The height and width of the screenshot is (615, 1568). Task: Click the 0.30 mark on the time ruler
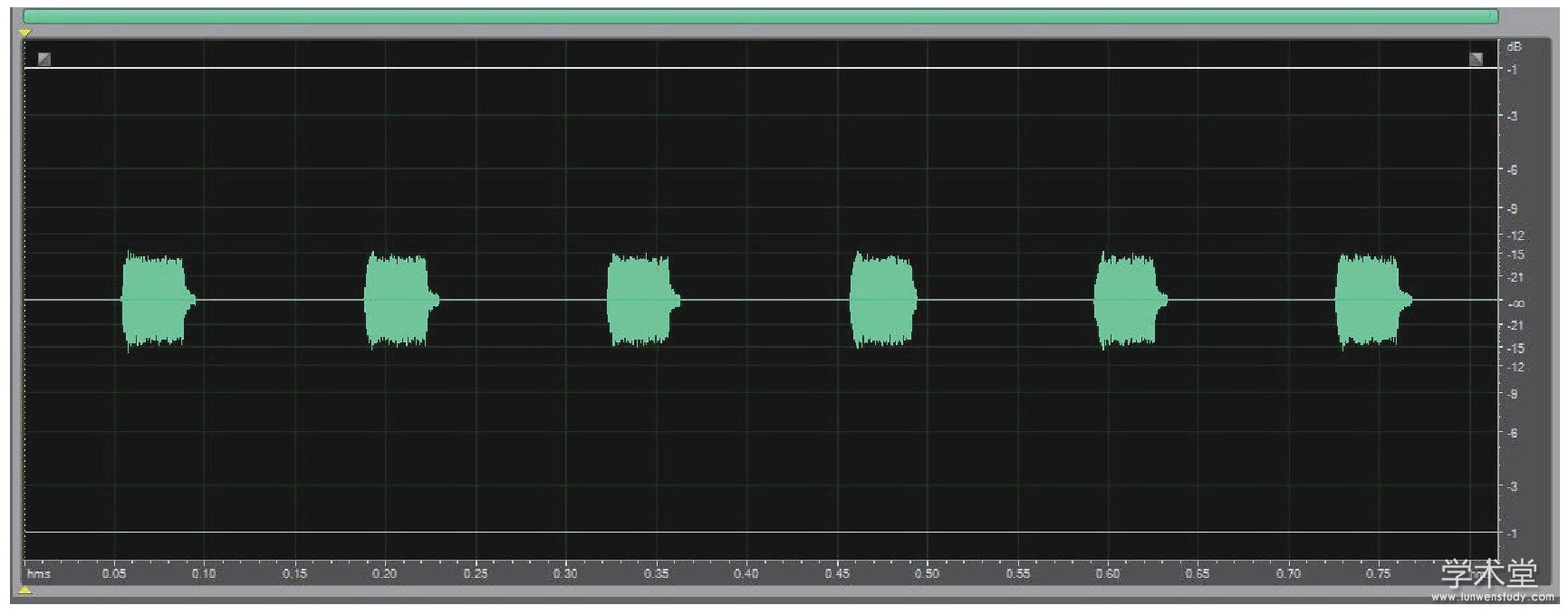(565, 573)
